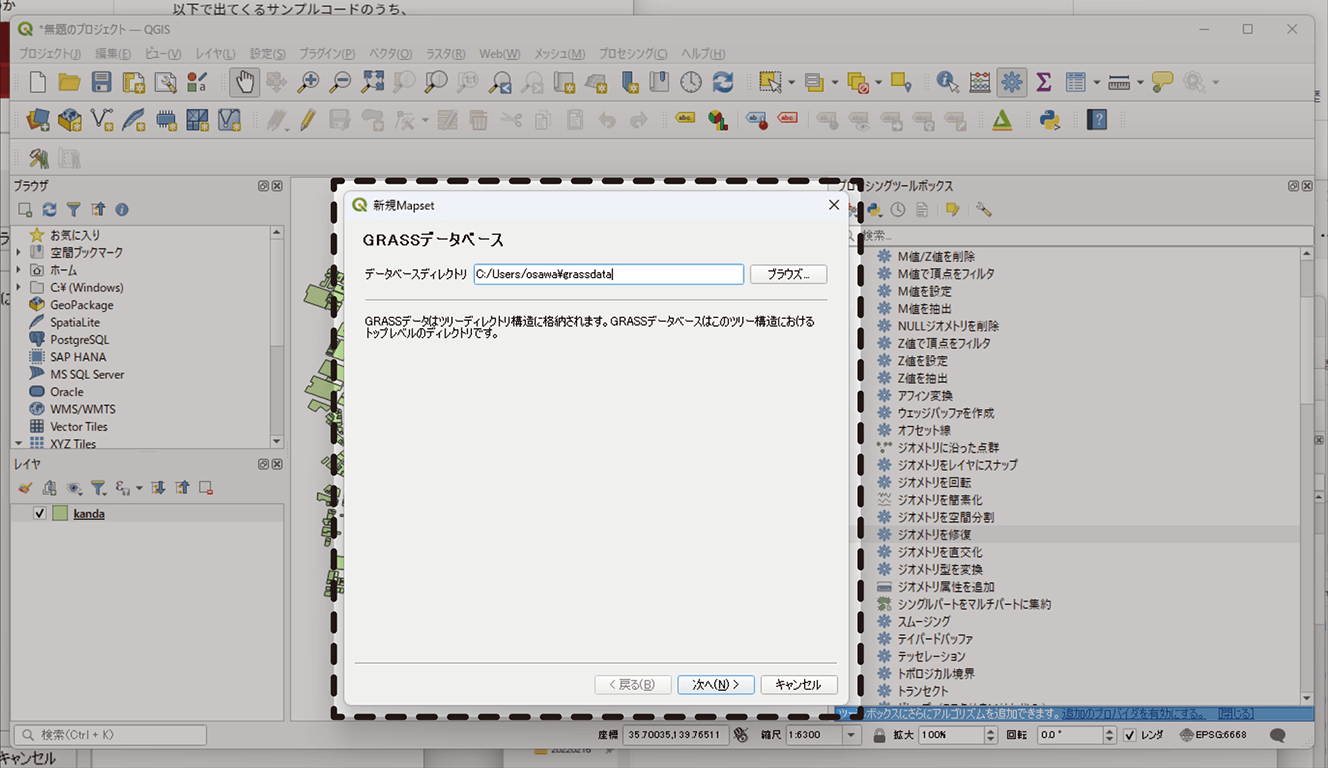Click the Refresh map icon in toolbar

pyautogui.click(x=723, y=83)
